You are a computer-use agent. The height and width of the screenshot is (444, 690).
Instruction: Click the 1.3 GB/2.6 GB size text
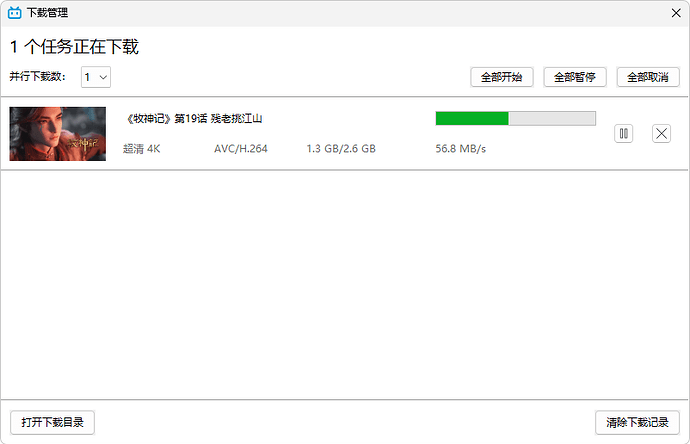[341, 149]
